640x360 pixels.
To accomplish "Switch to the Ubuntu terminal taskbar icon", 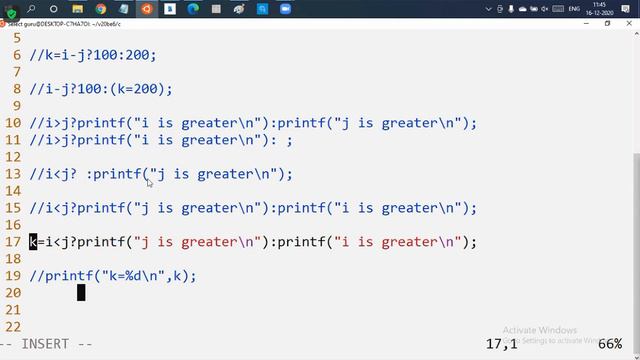I will (147, 9).
